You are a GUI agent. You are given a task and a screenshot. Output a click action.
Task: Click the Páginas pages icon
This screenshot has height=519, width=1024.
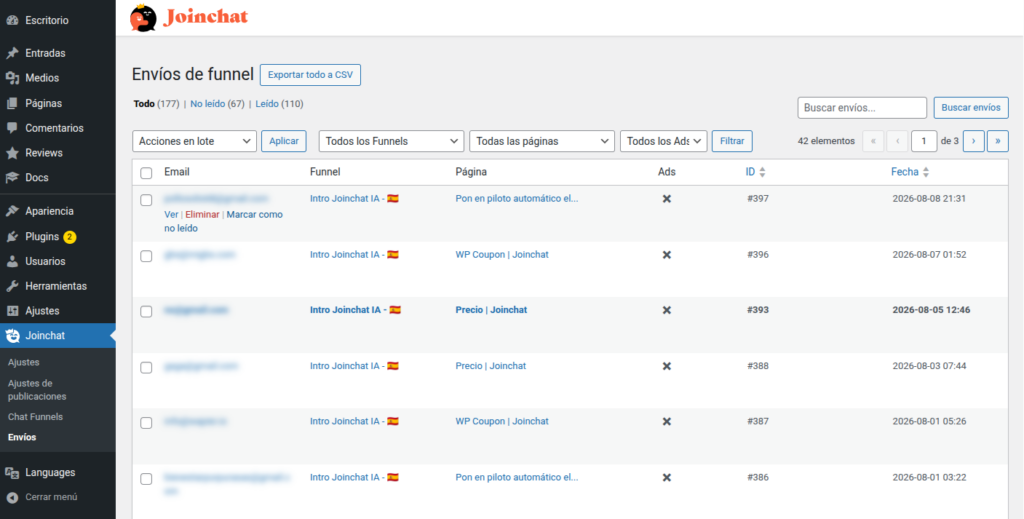click(x=12, y=103)
